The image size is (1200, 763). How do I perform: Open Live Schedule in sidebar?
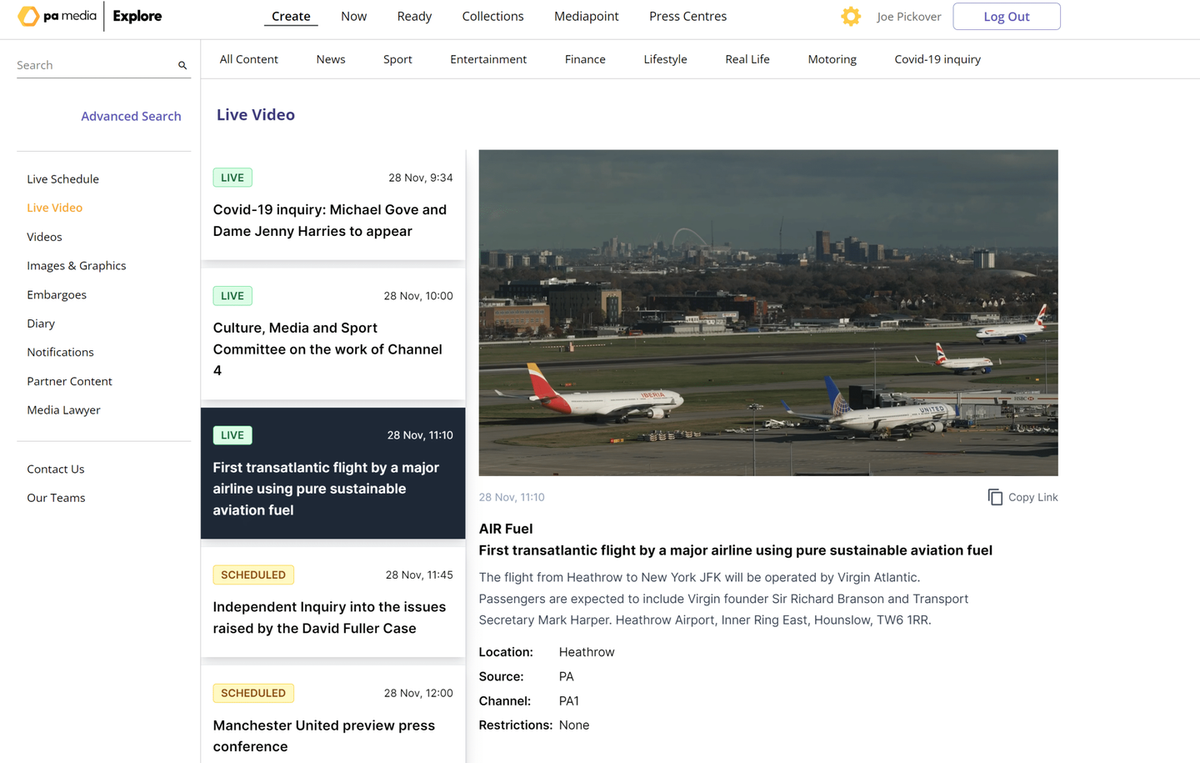[x=63, y=179]
